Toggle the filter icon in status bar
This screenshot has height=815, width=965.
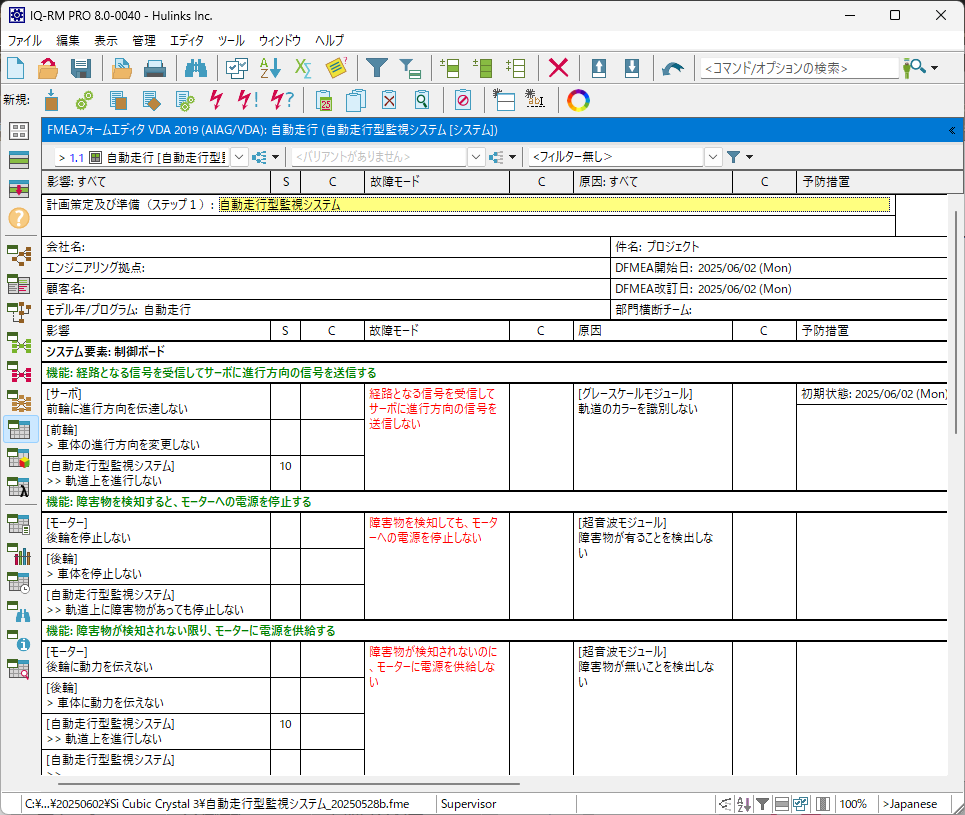[x=762, y=804]
